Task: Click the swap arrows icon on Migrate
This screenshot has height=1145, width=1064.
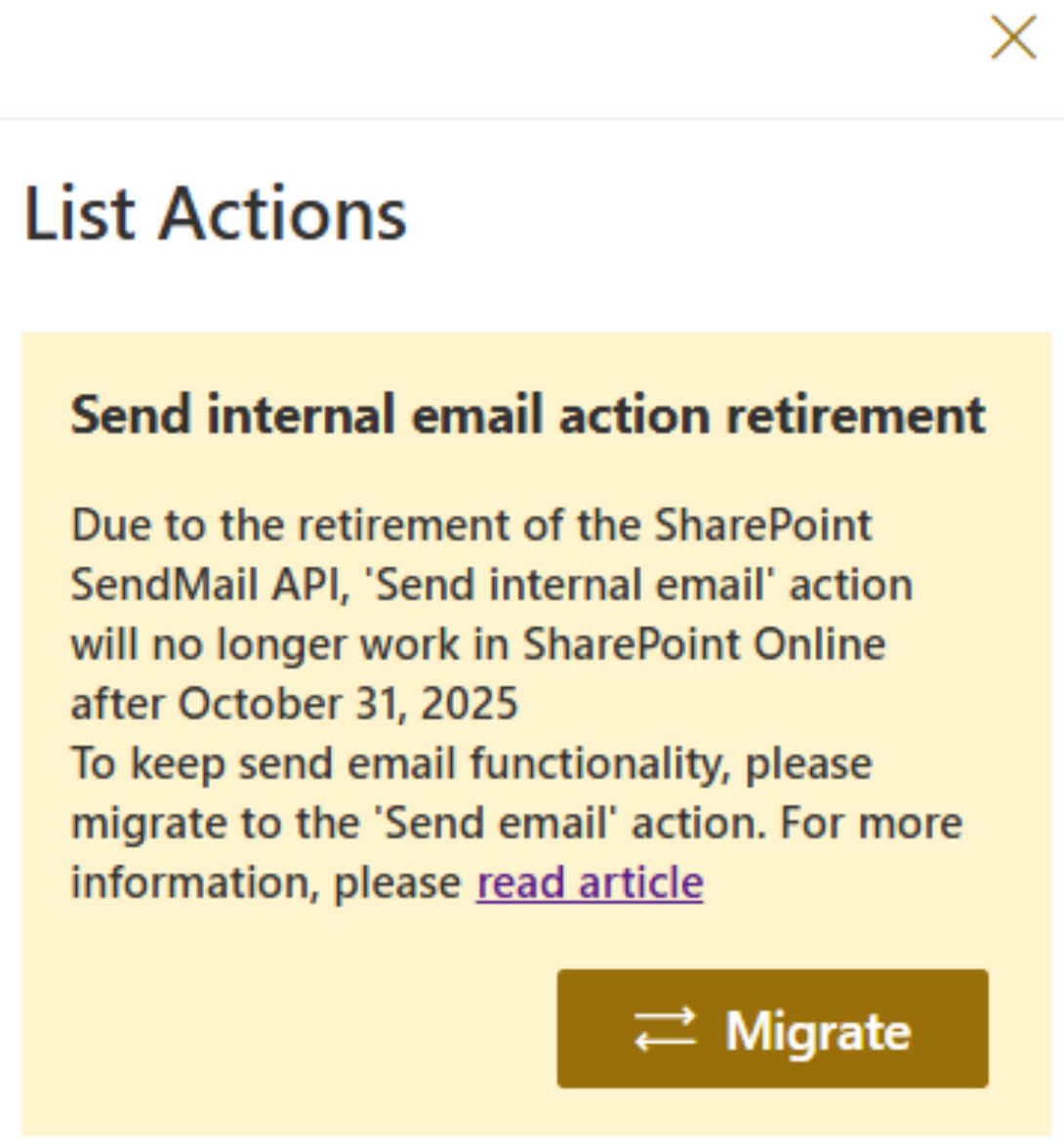Action: [x=666, y=1029]
